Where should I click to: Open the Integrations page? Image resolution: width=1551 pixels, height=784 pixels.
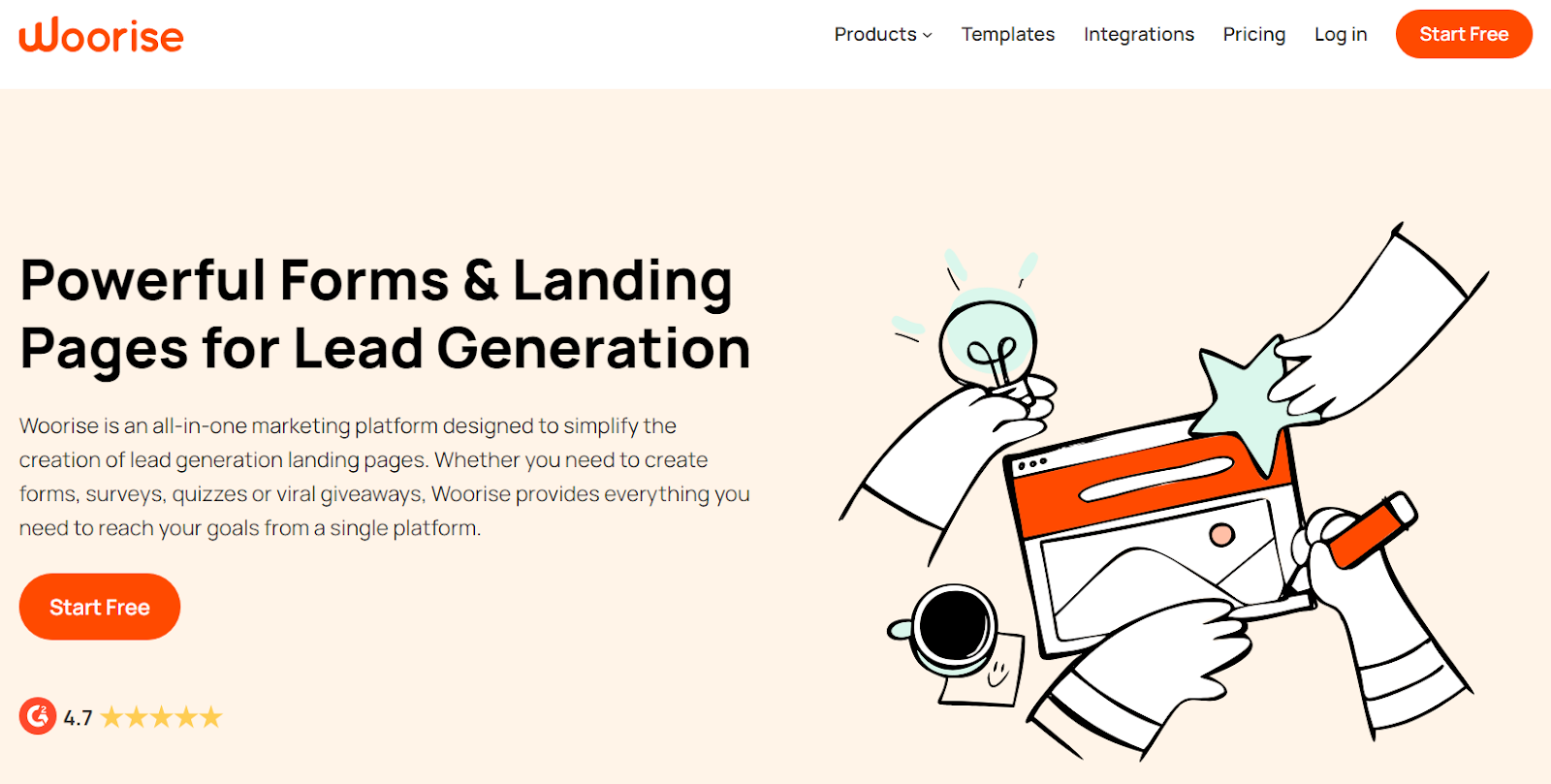[1138, 34]
